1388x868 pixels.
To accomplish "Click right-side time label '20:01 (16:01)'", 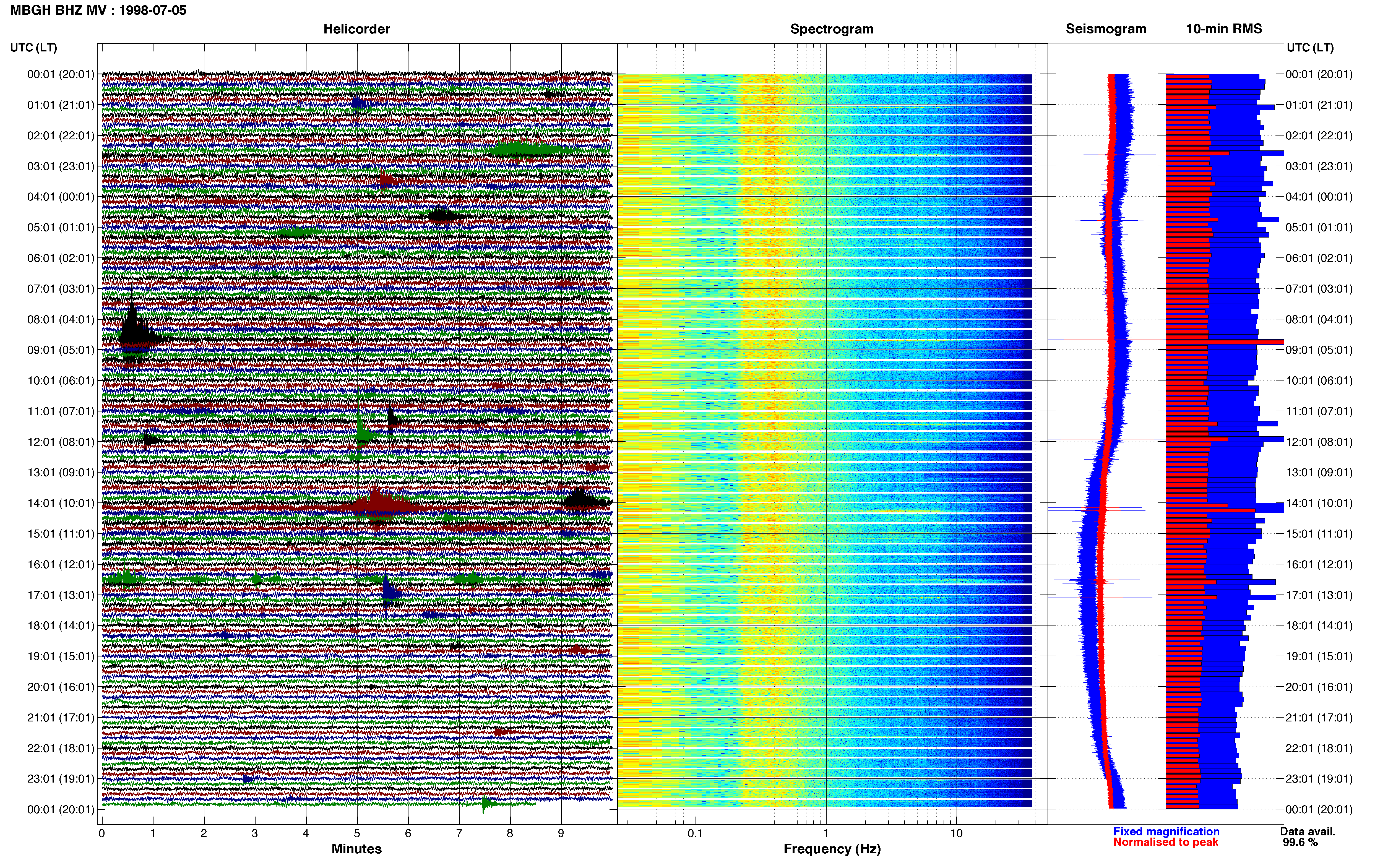I will click(1319, 687).
